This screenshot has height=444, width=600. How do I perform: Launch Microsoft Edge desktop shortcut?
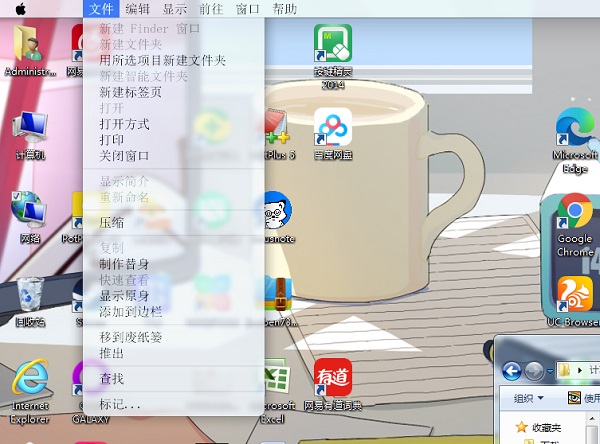tap(575, 141)
